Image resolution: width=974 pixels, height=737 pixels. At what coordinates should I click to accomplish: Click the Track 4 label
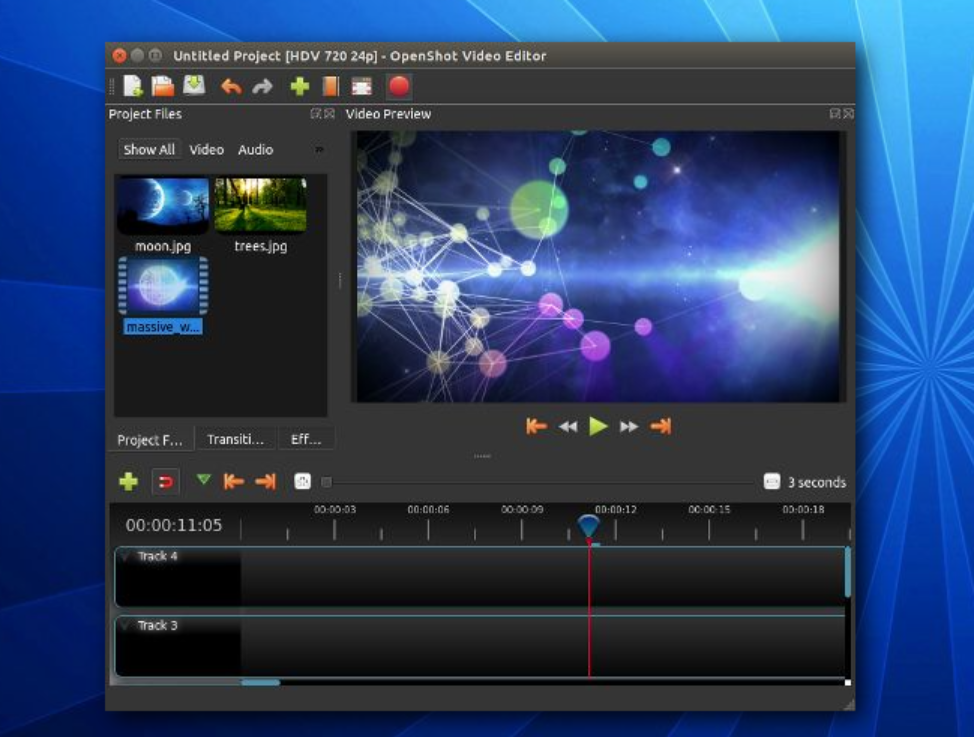point(157,556)
